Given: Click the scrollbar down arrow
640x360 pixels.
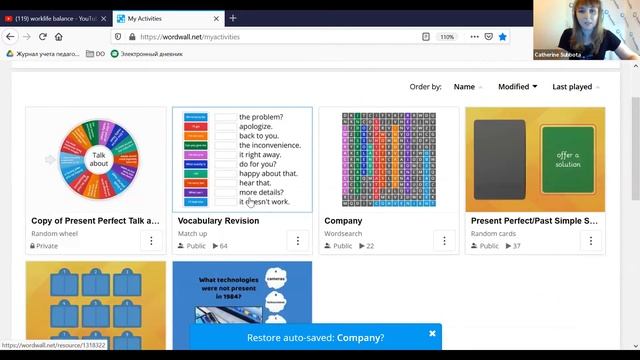Looking at the screenshot, I should click(636, 346).
